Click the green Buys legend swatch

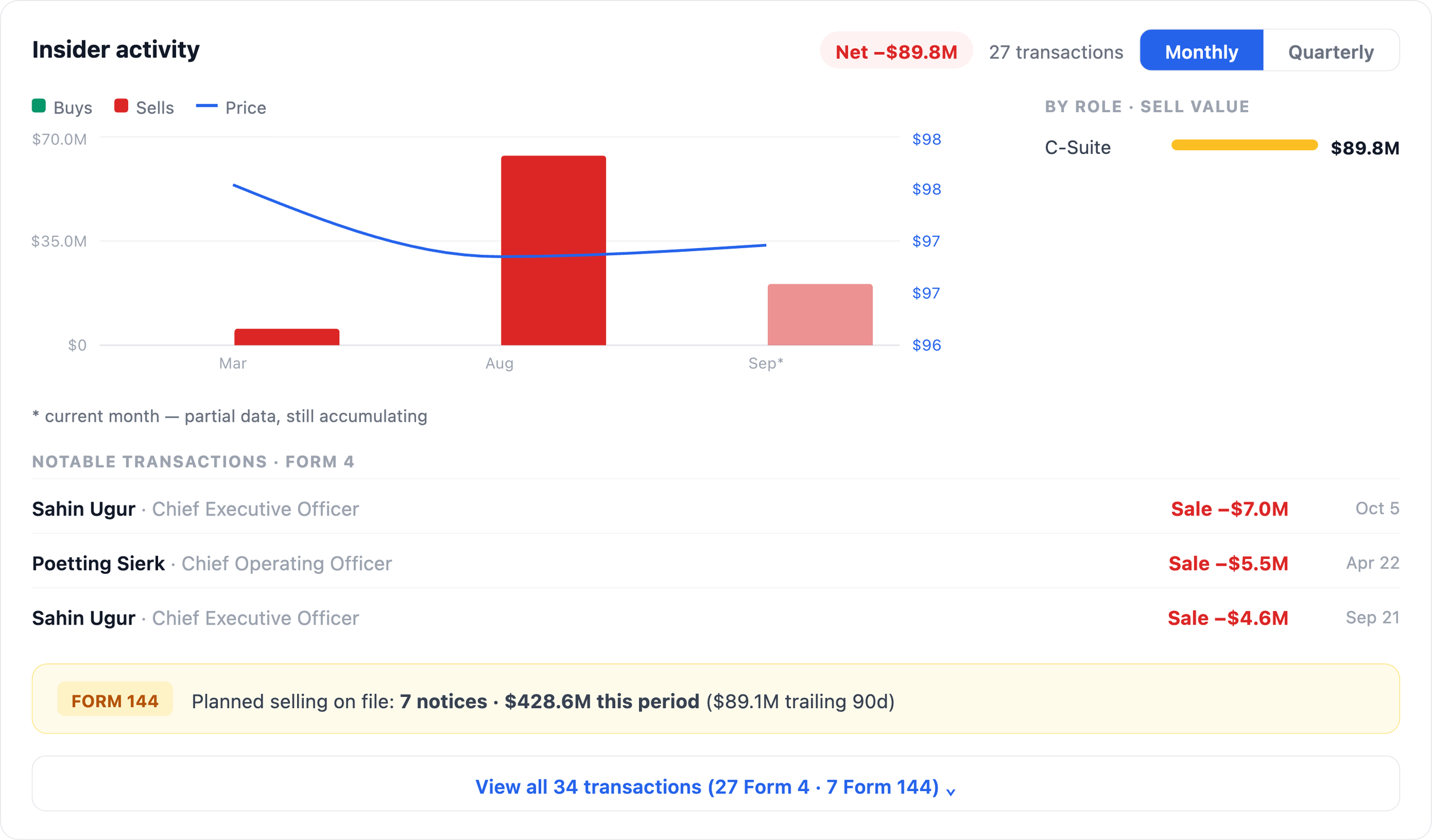[39, 106]
